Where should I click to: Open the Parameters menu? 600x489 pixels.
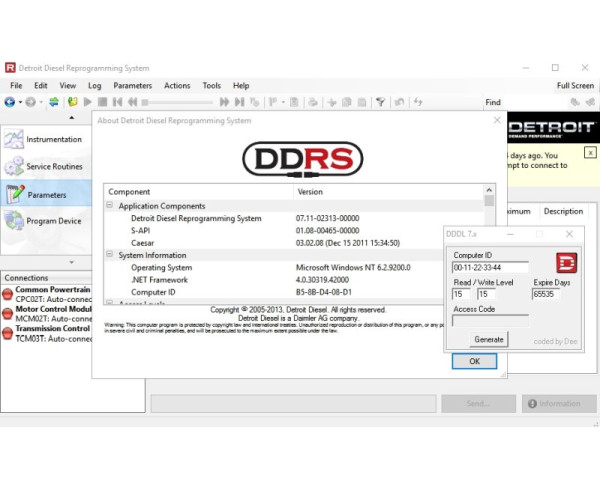(x=132, y=86)
